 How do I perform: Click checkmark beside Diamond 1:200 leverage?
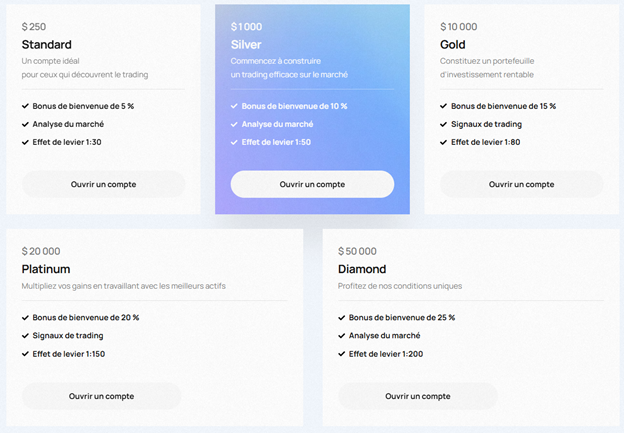tap(342, 354)
